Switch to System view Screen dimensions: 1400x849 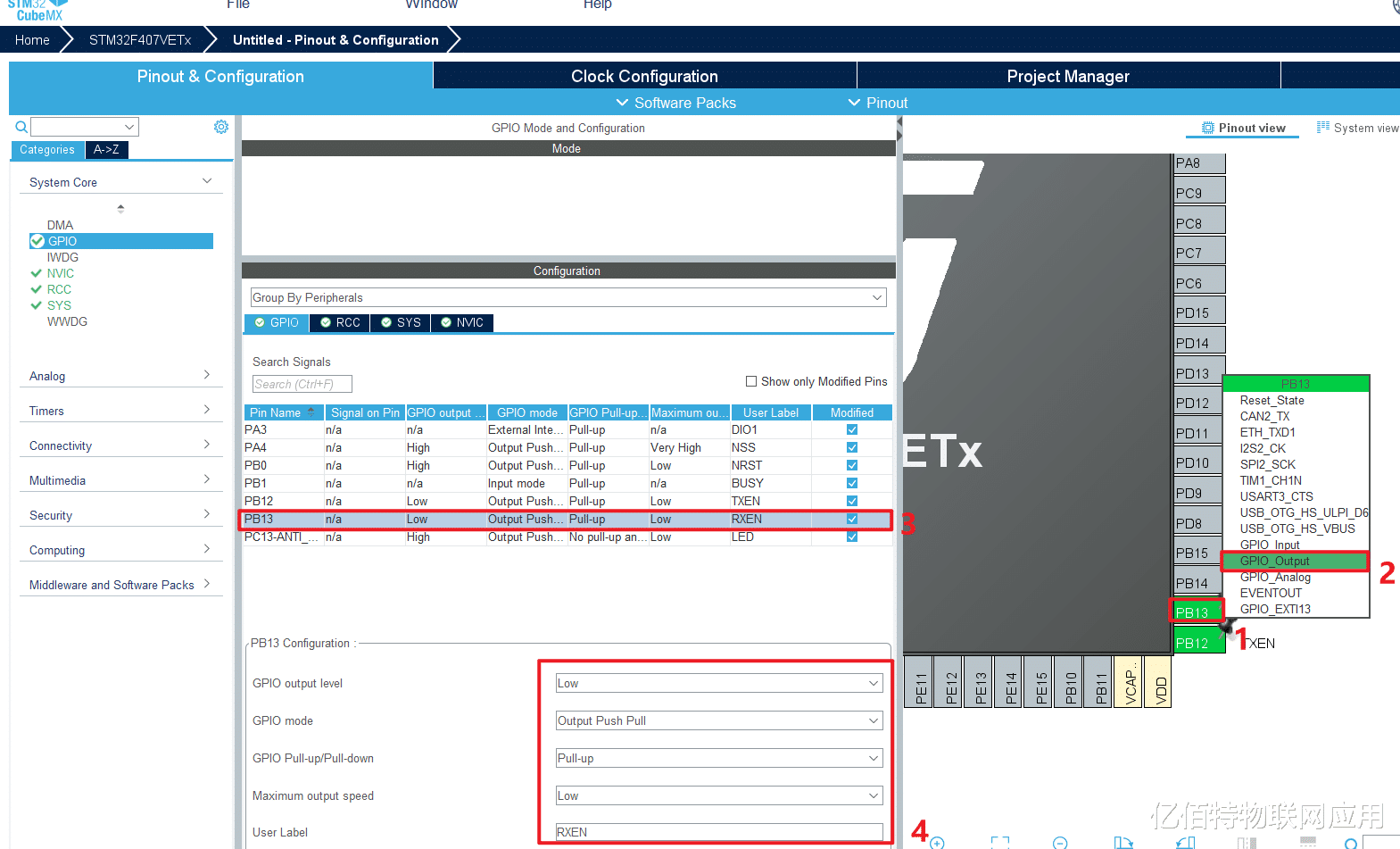(x=1358, y=128)
